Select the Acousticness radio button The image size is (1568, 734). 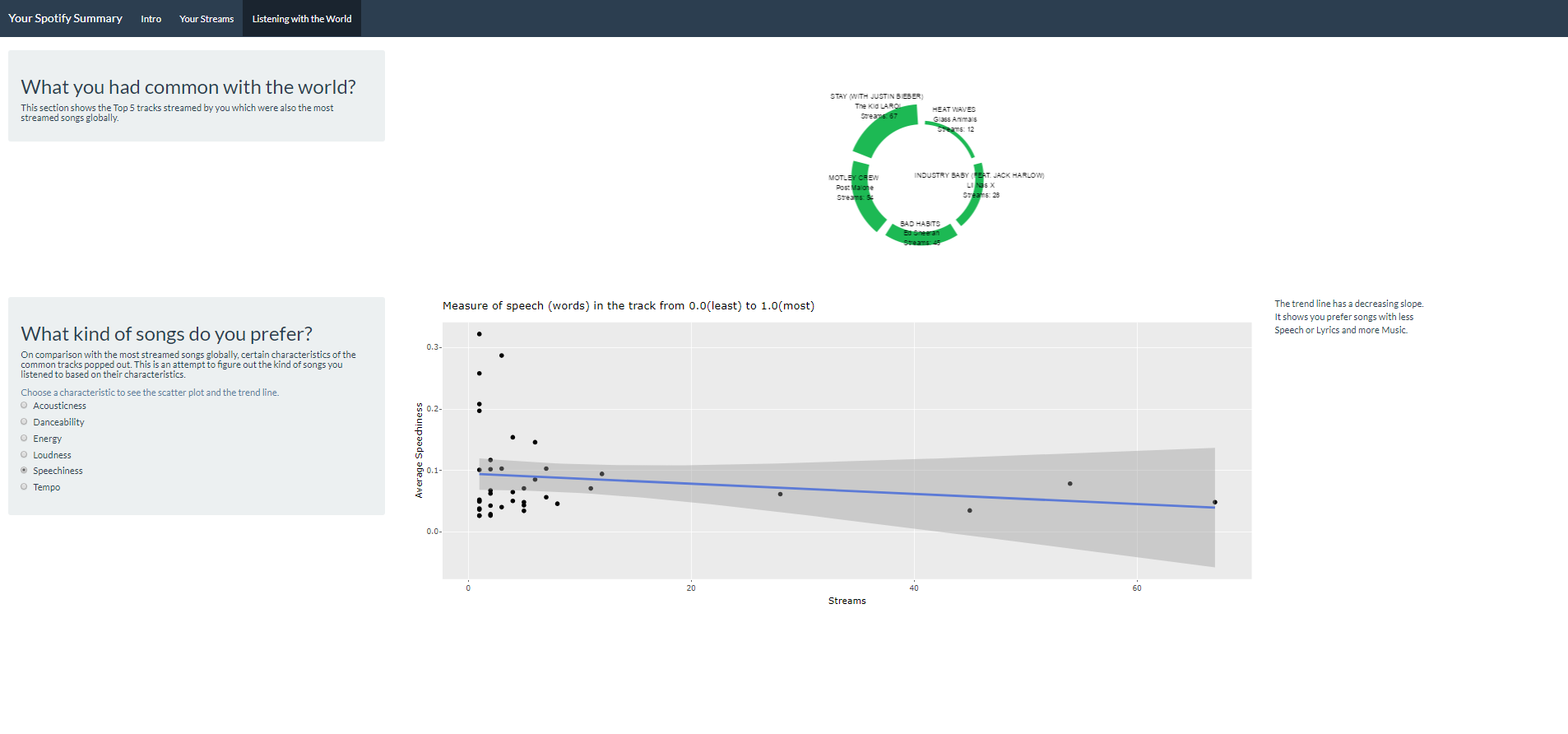24,406
